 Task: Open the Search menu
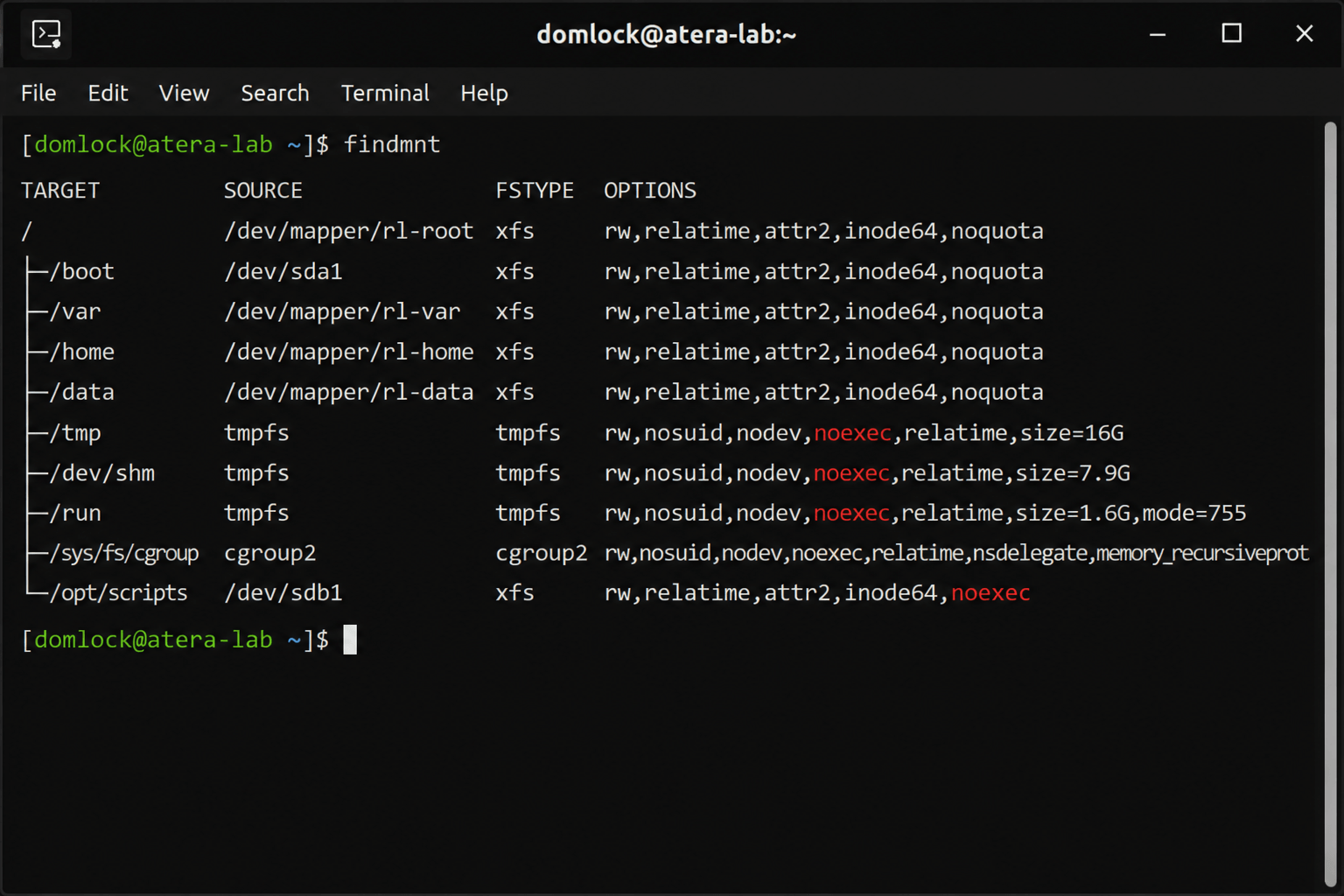pyautogui.click(x=275, y=93)
